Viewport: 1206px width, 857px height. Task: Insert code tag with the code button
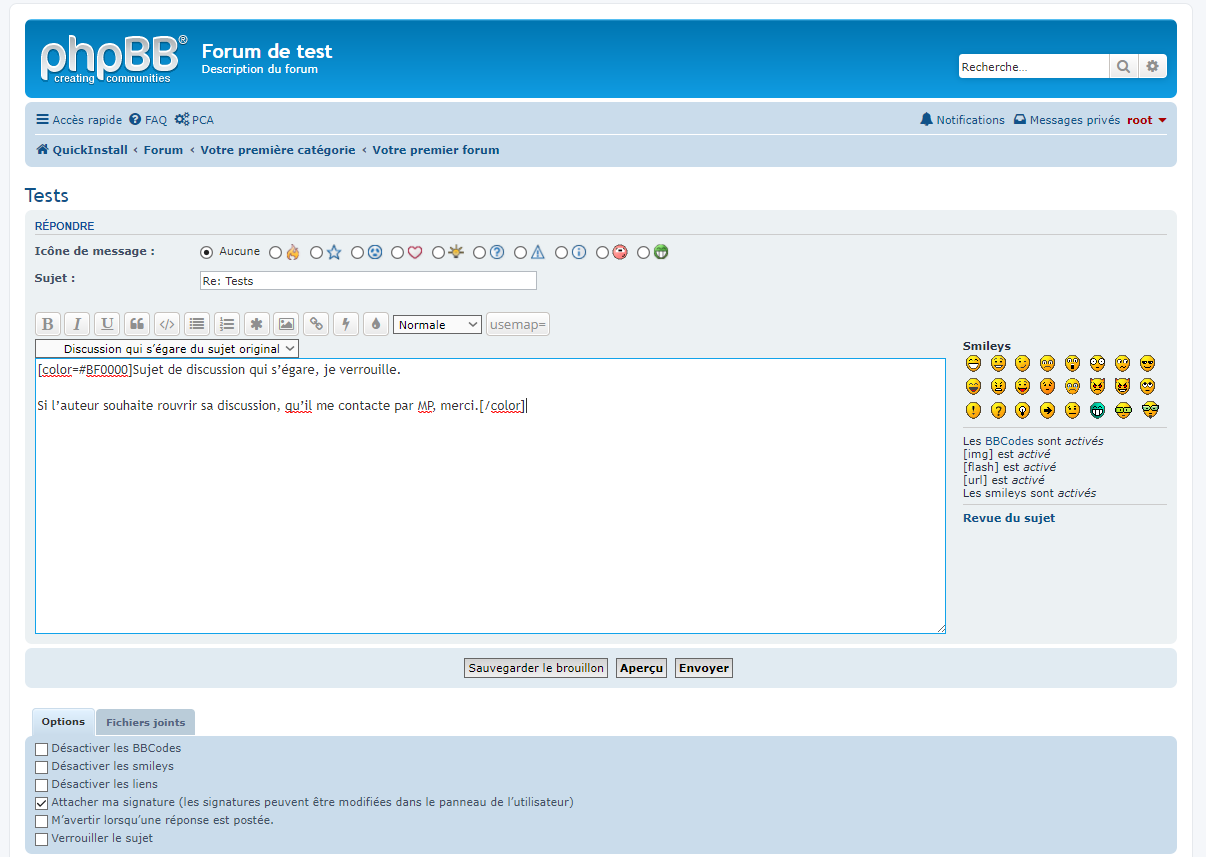click(167, 324)
